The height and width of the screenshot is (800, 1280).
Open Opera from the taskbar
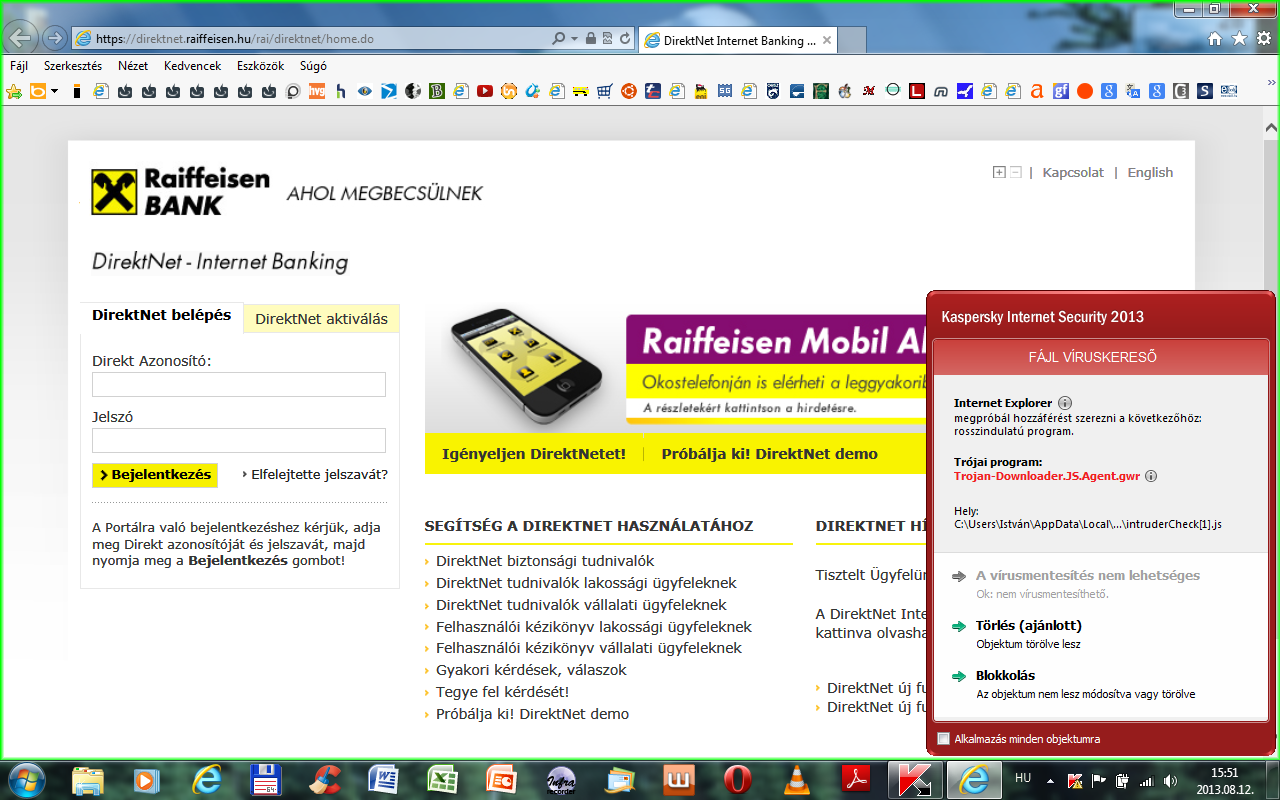[x=739, y=779]
